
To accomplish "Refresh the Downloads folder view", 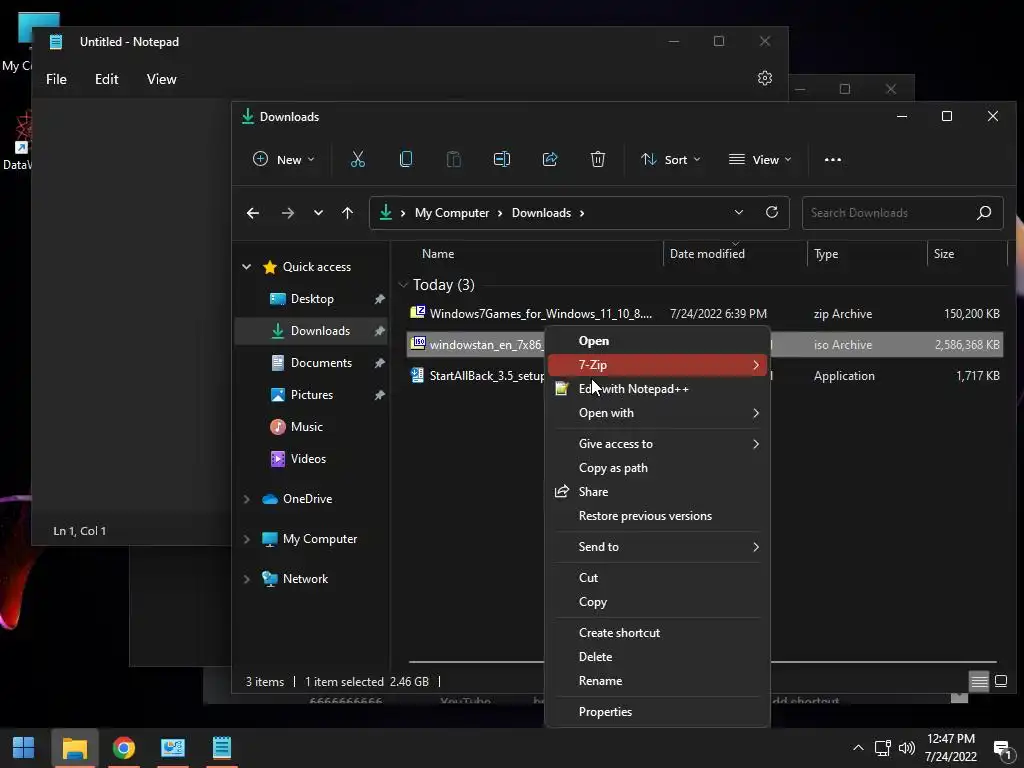I will (772, 212).
